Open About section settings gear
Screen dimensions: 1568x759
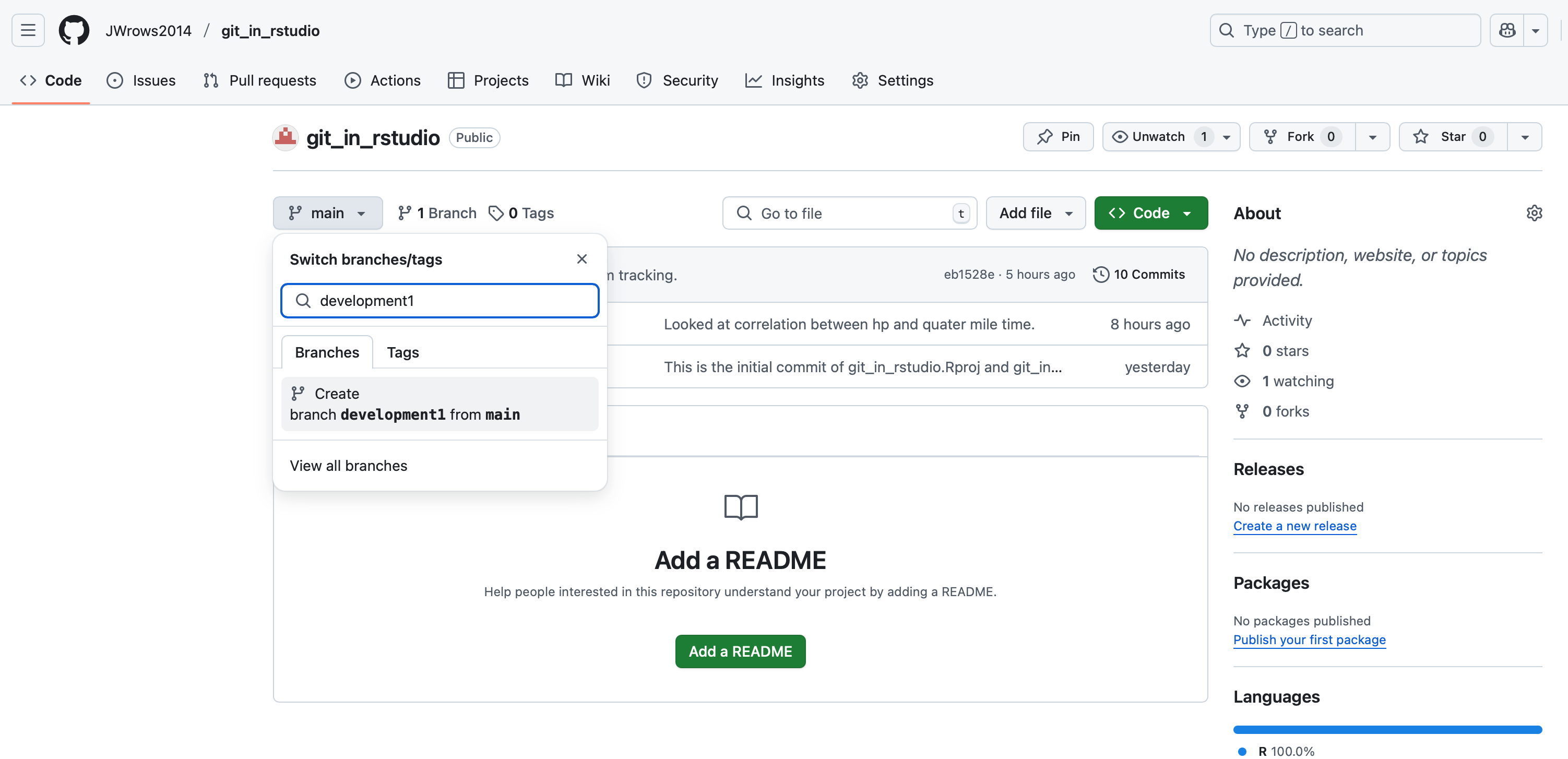1534,213
